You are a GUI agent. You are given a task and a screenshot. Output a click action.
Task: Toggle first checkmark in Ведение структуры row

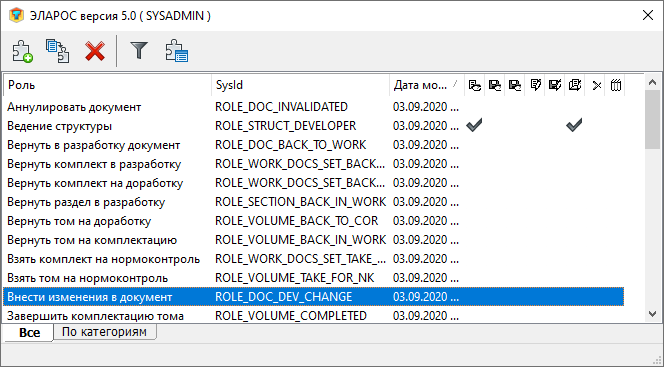coord(474,125)
